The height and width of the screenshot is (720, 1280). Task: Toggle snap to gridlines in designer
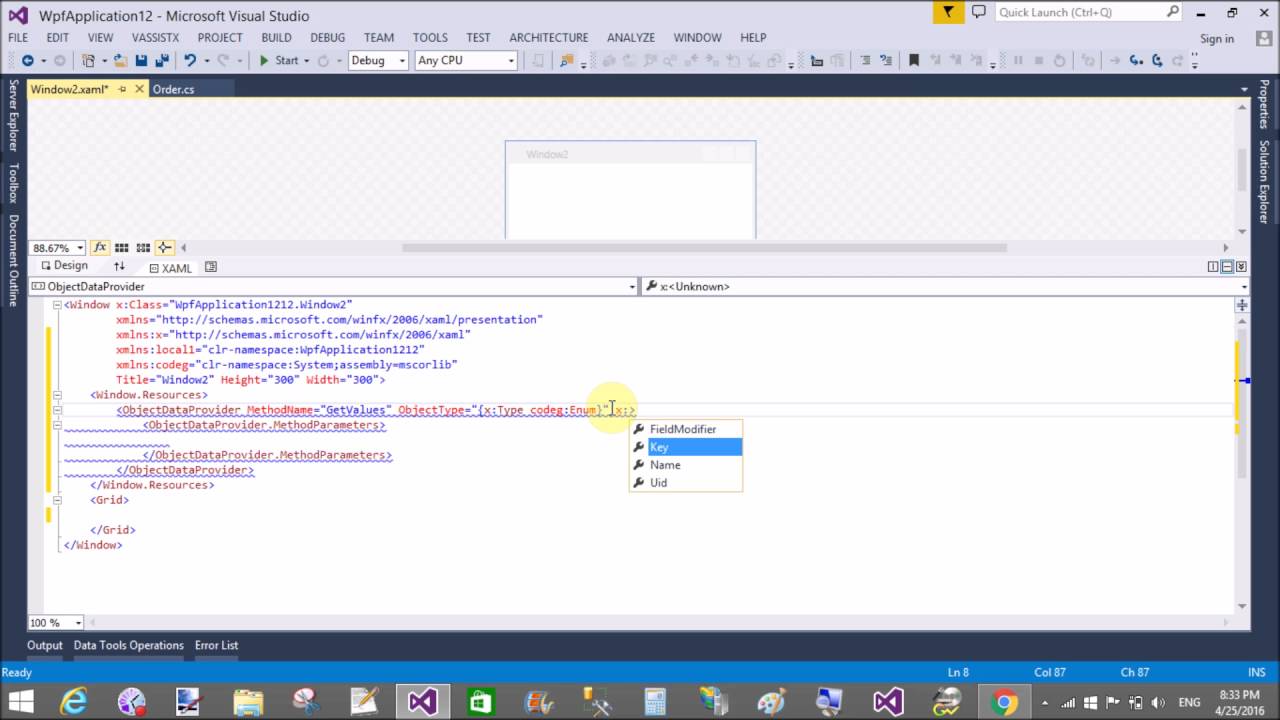point(143,247)
